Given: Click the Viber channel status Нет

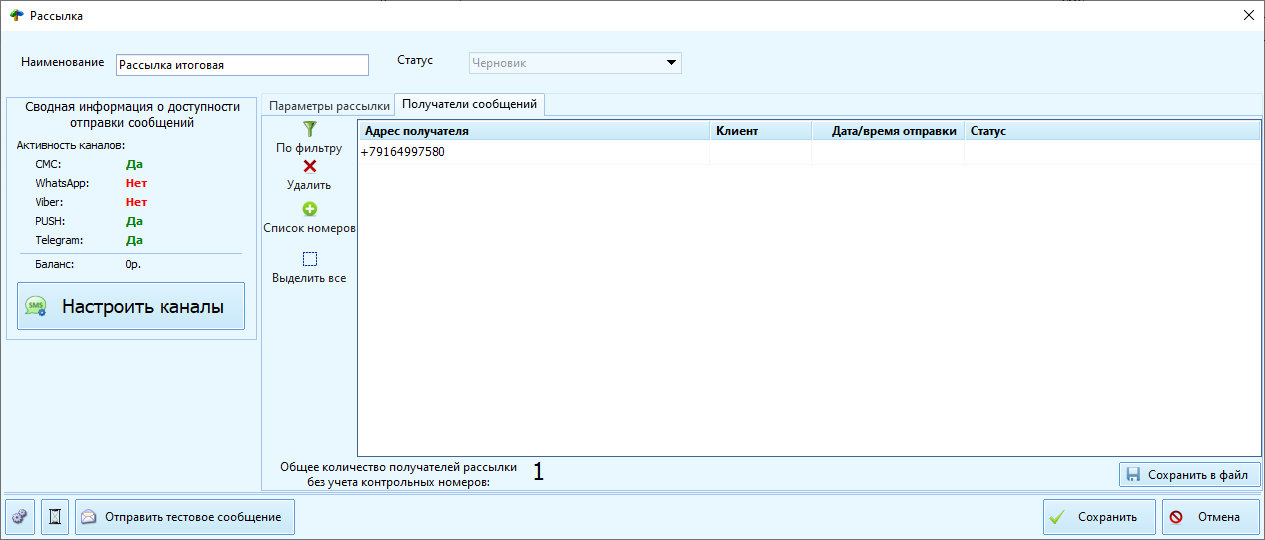Looking at the screenshot, I should click(x=136, y=202).
